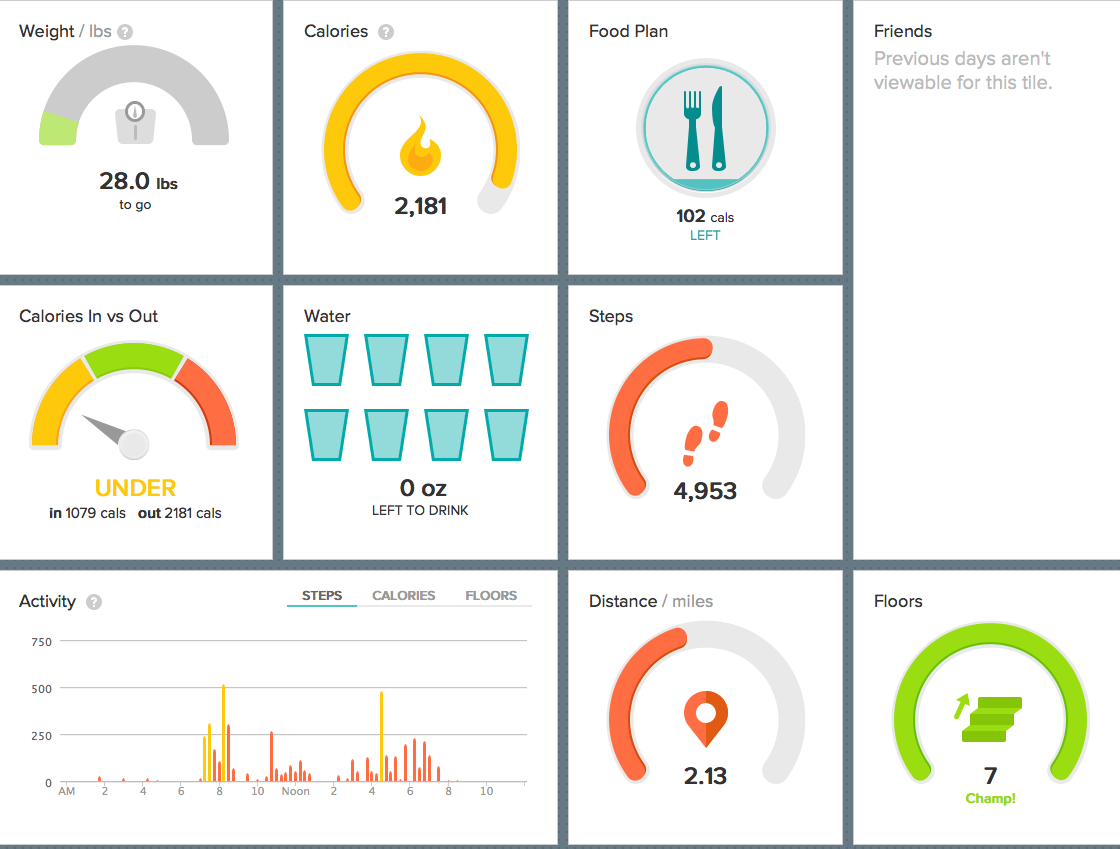Click the footprints icon in Steps tile
The height and width of the screenshot is (849, 1120).
click(705, 433)
